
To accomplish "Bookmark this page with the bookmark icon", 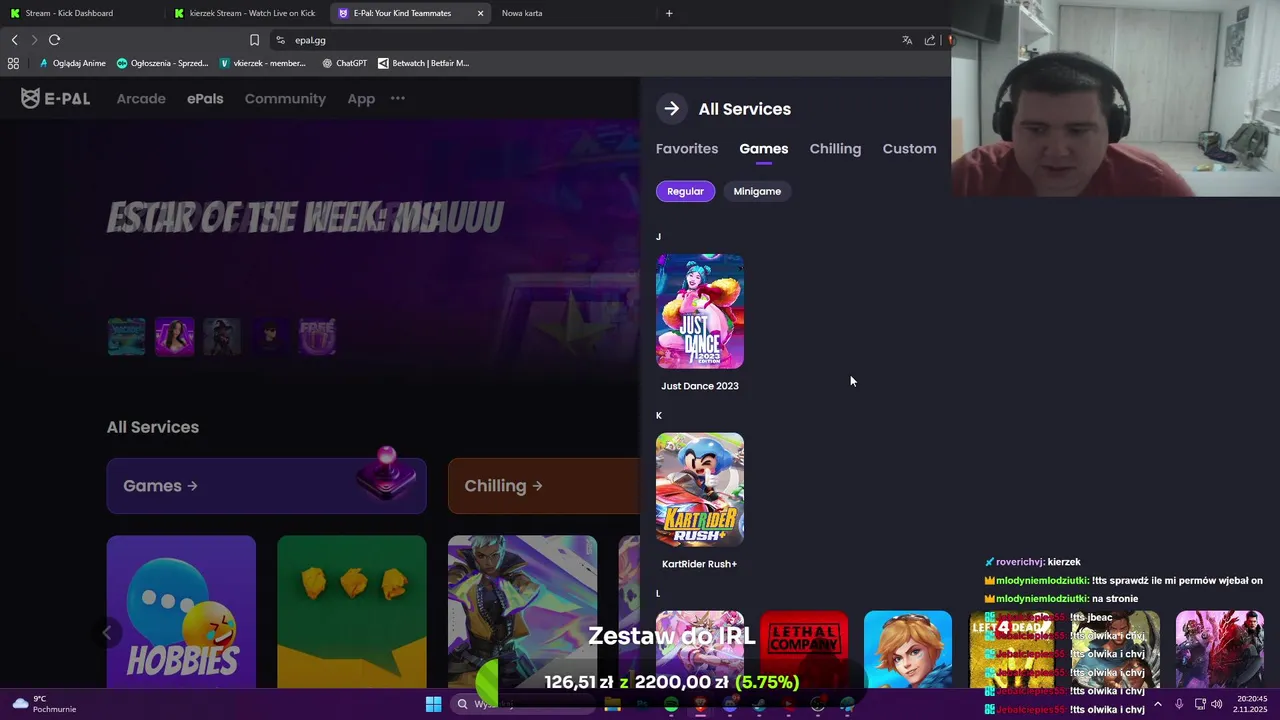I will click(254, 40).
